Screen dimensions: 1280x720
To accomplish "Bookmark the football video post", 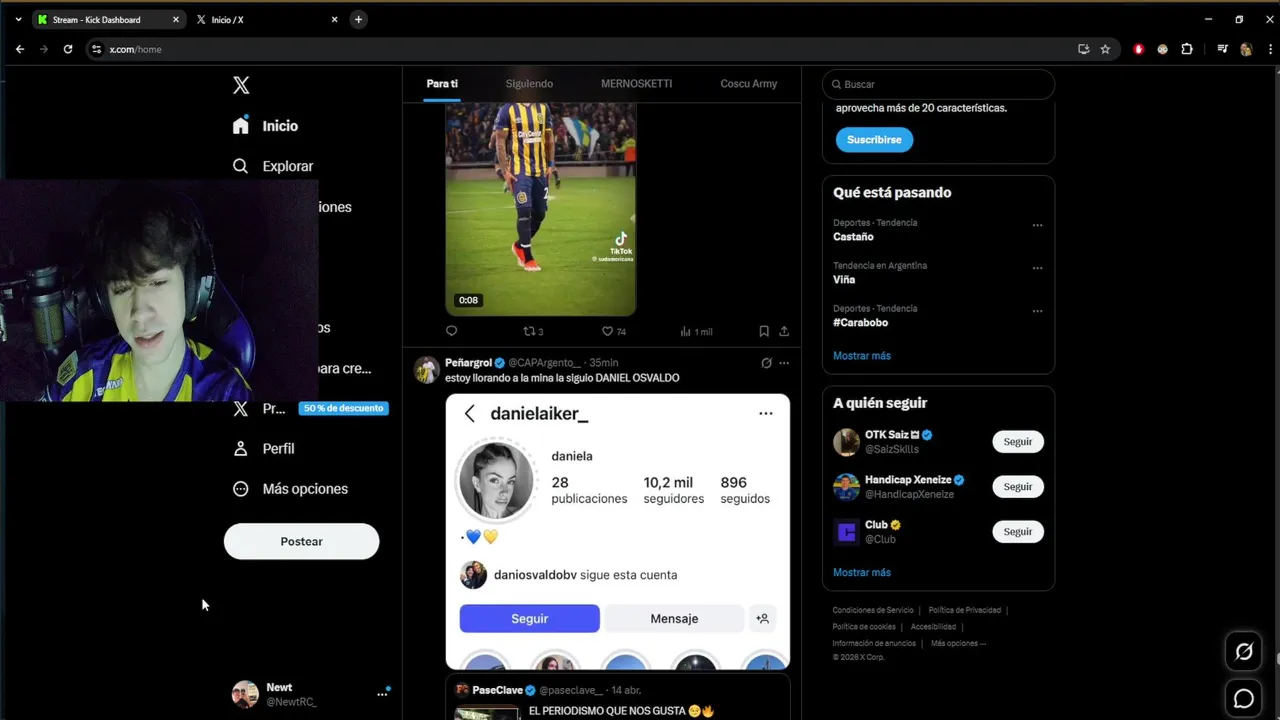I will click(x=764, y=331).
